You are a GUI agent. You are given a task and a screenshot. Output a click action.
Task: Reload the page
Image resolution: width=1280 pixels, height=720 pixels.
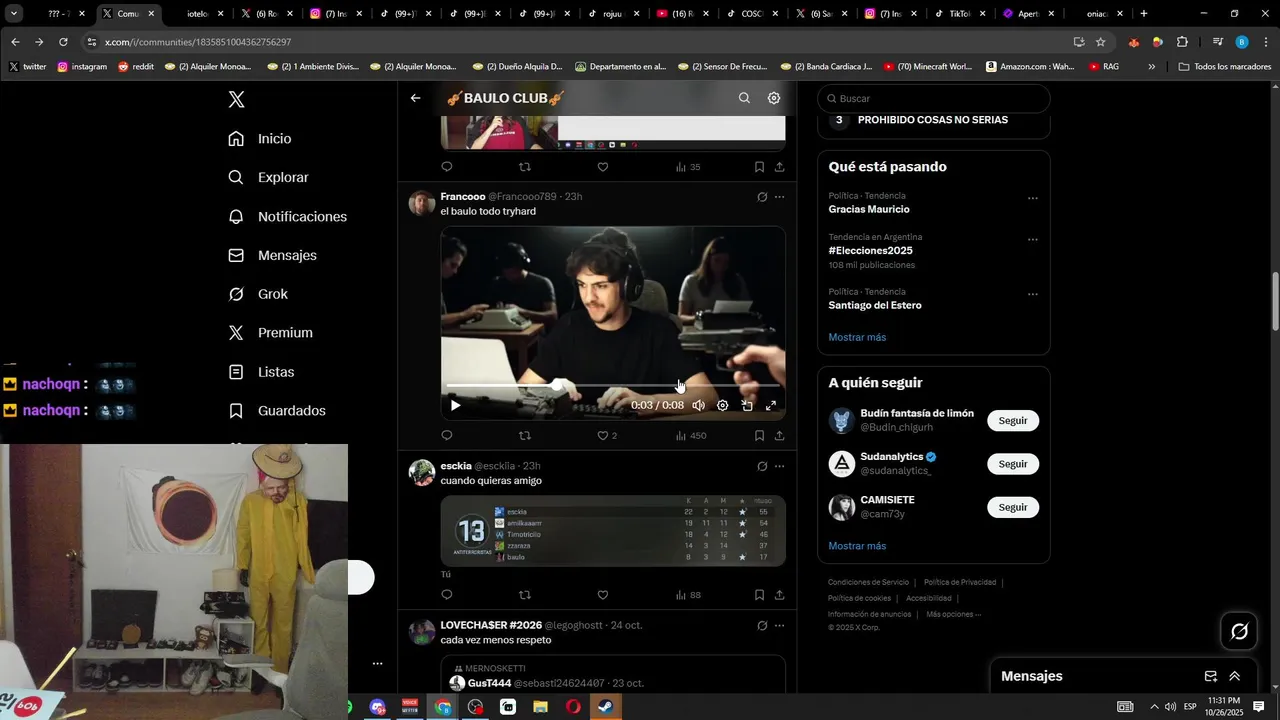tap(63, 42)
